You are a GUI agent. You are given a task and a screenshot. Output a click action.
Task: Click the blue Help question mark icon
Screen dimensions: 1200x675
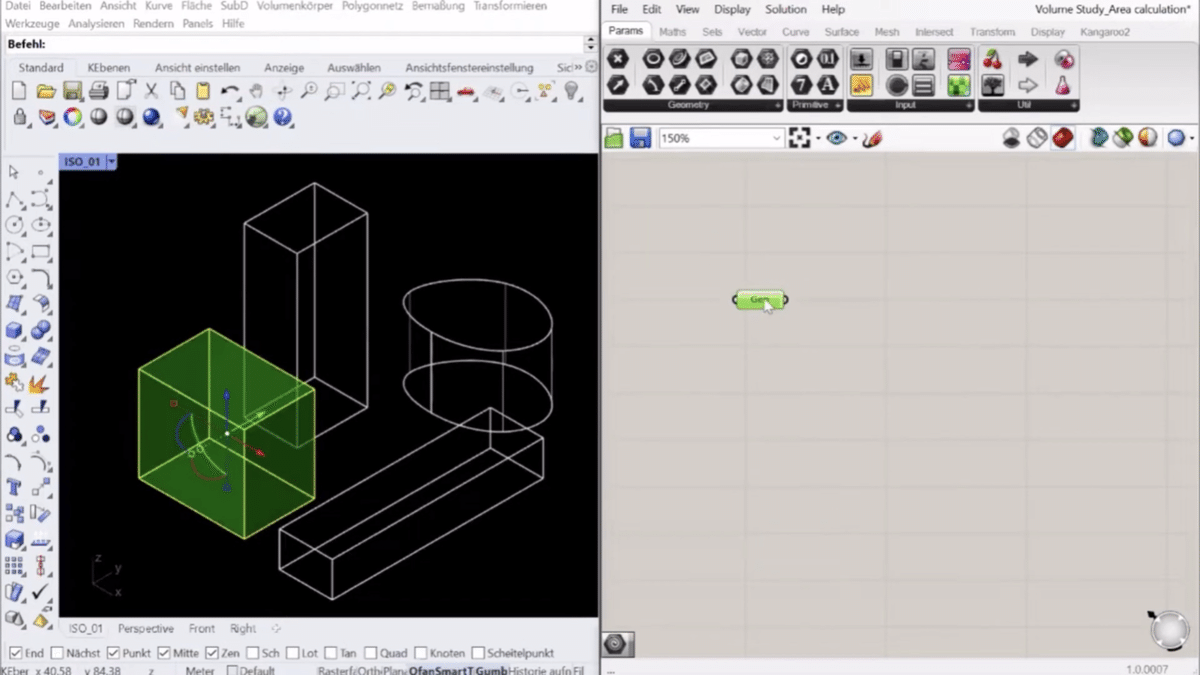coord(282,117)
